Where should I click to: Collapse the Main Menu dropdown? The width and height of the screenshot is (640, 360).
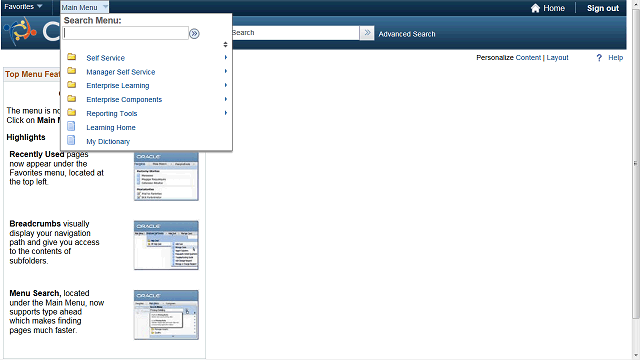[x=84, y=7]
